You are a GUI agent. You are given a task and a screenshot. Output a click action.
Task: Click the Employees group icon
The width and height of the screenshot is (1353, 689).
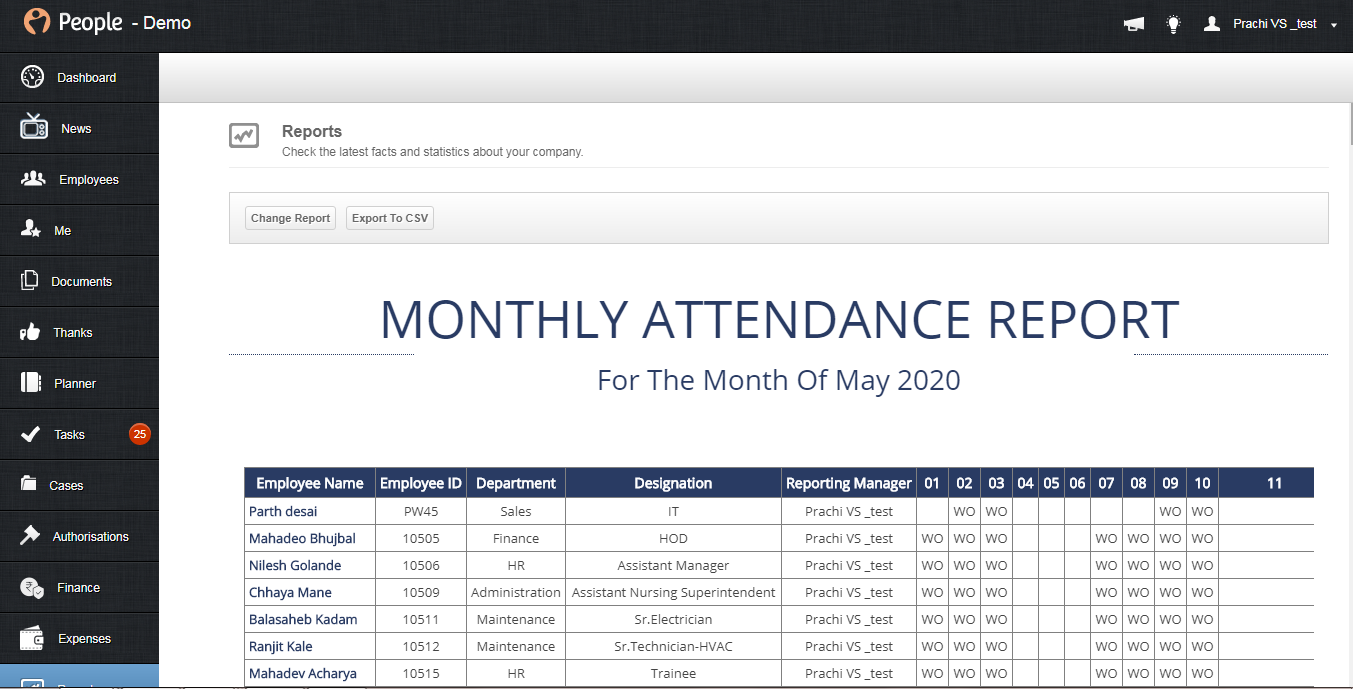[33, 178]
